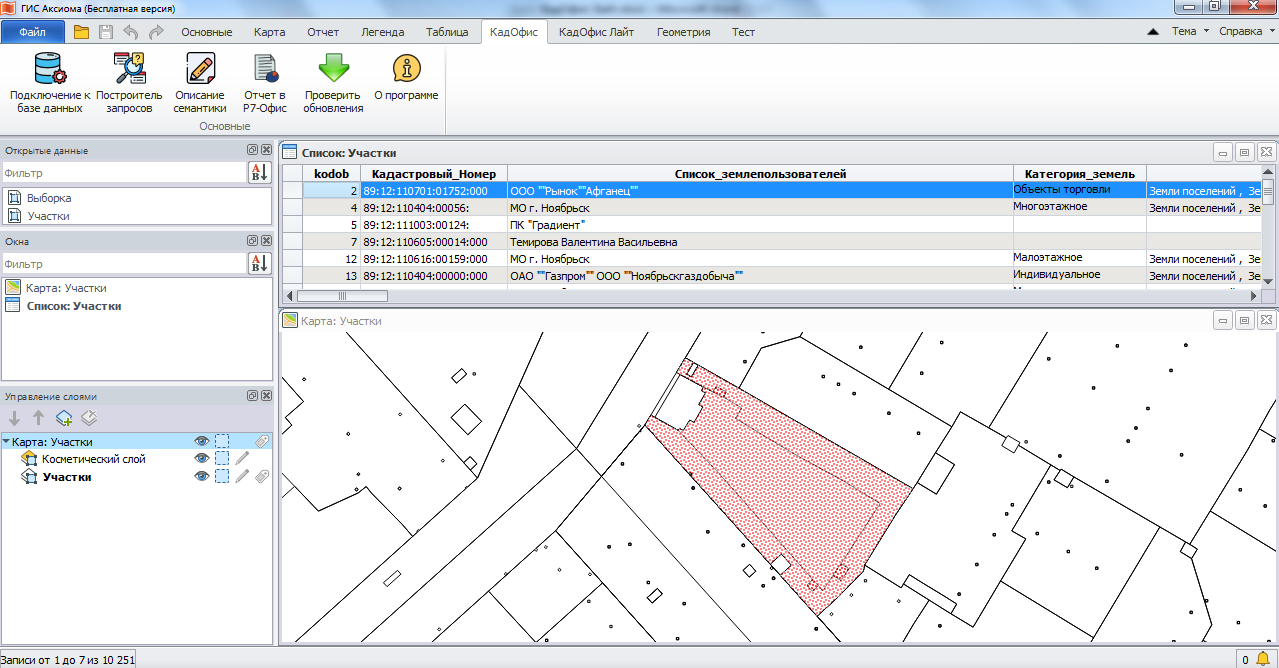Open the Файл menu
The height and width of the screenshot is (668, 1279).
click(x=32, y=32)
